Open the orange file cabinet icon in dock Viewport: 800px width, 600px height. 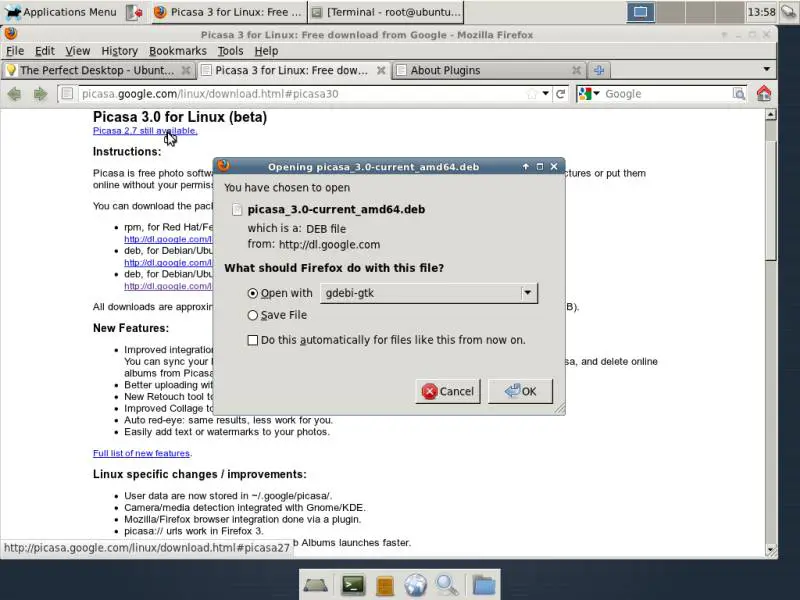(x=385, y=586)
